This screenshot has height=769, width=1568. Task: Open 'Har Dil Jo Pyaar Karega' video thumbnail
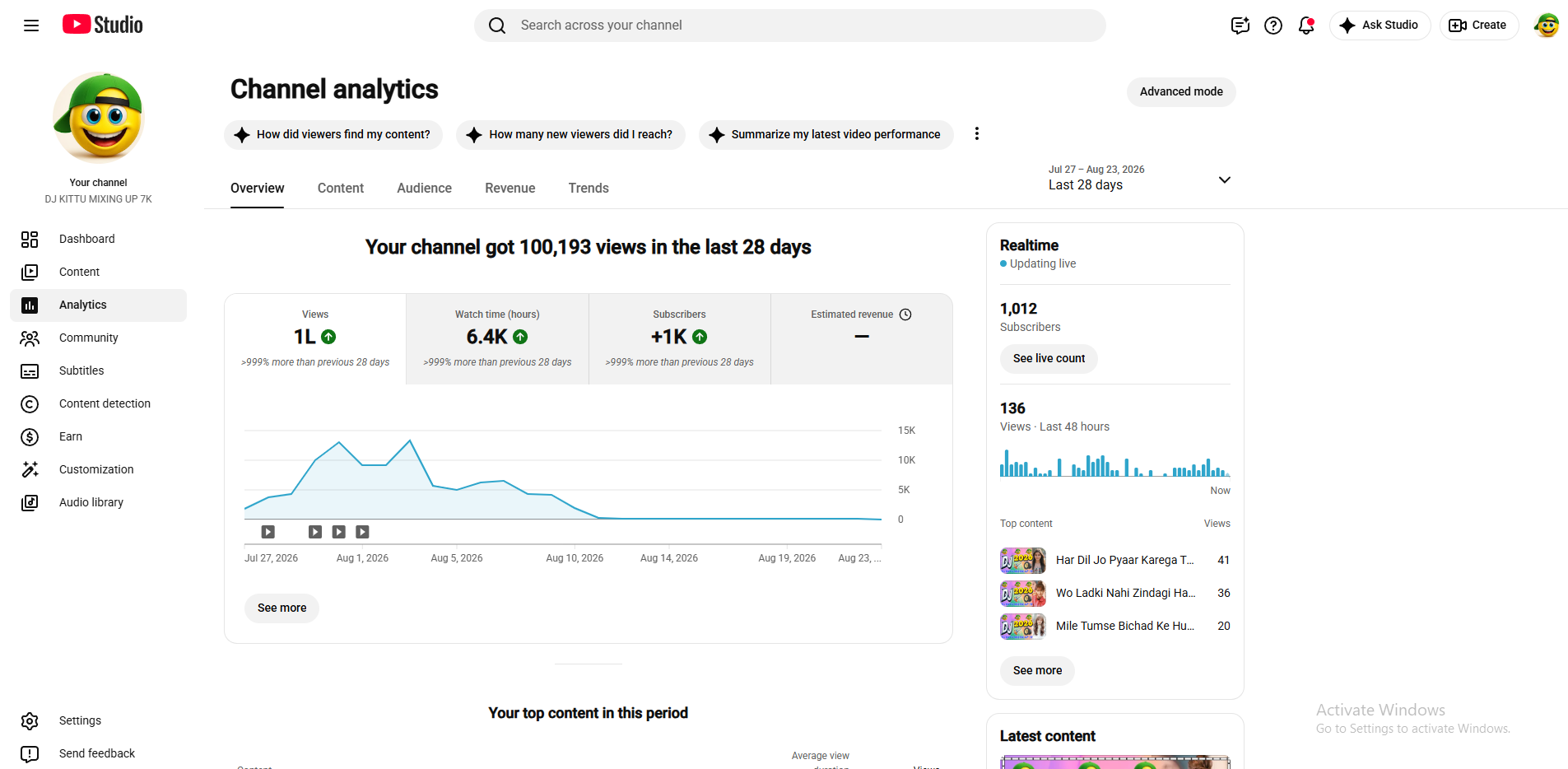pos(1023,561)
